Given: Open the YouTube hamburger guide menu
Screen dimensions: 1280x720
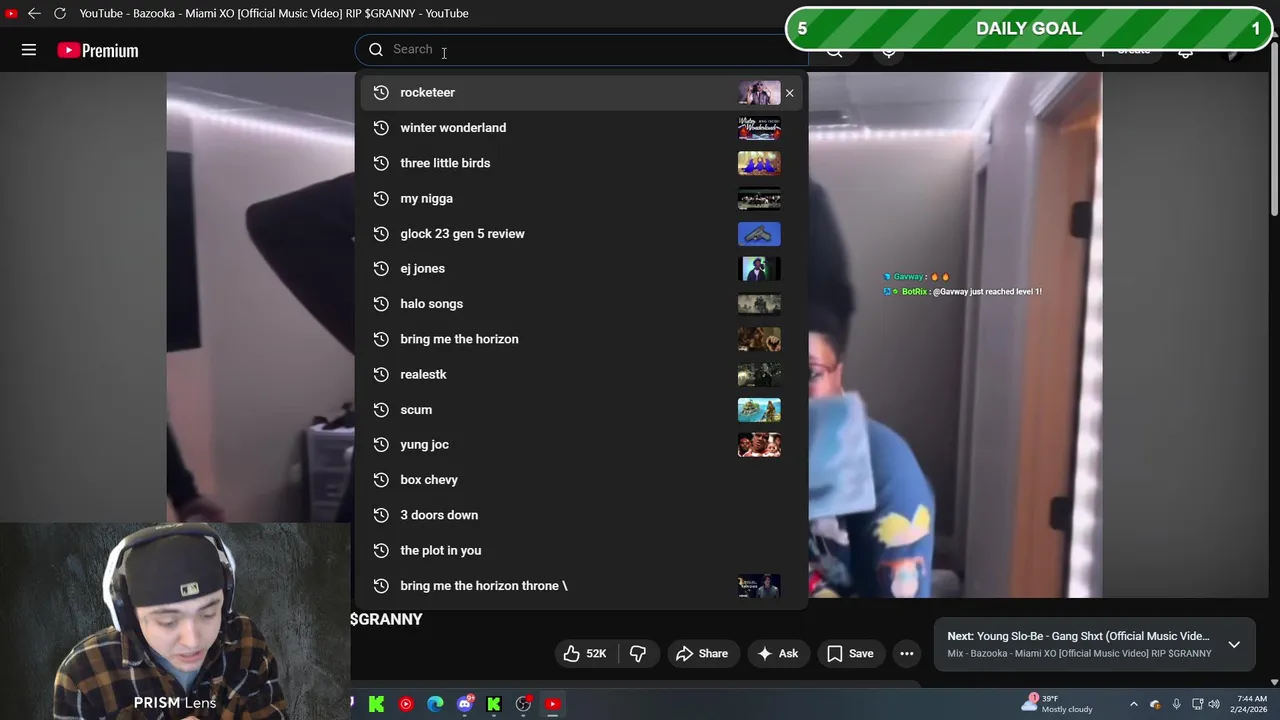Looking at the screenshot, I should pos(29,50).
